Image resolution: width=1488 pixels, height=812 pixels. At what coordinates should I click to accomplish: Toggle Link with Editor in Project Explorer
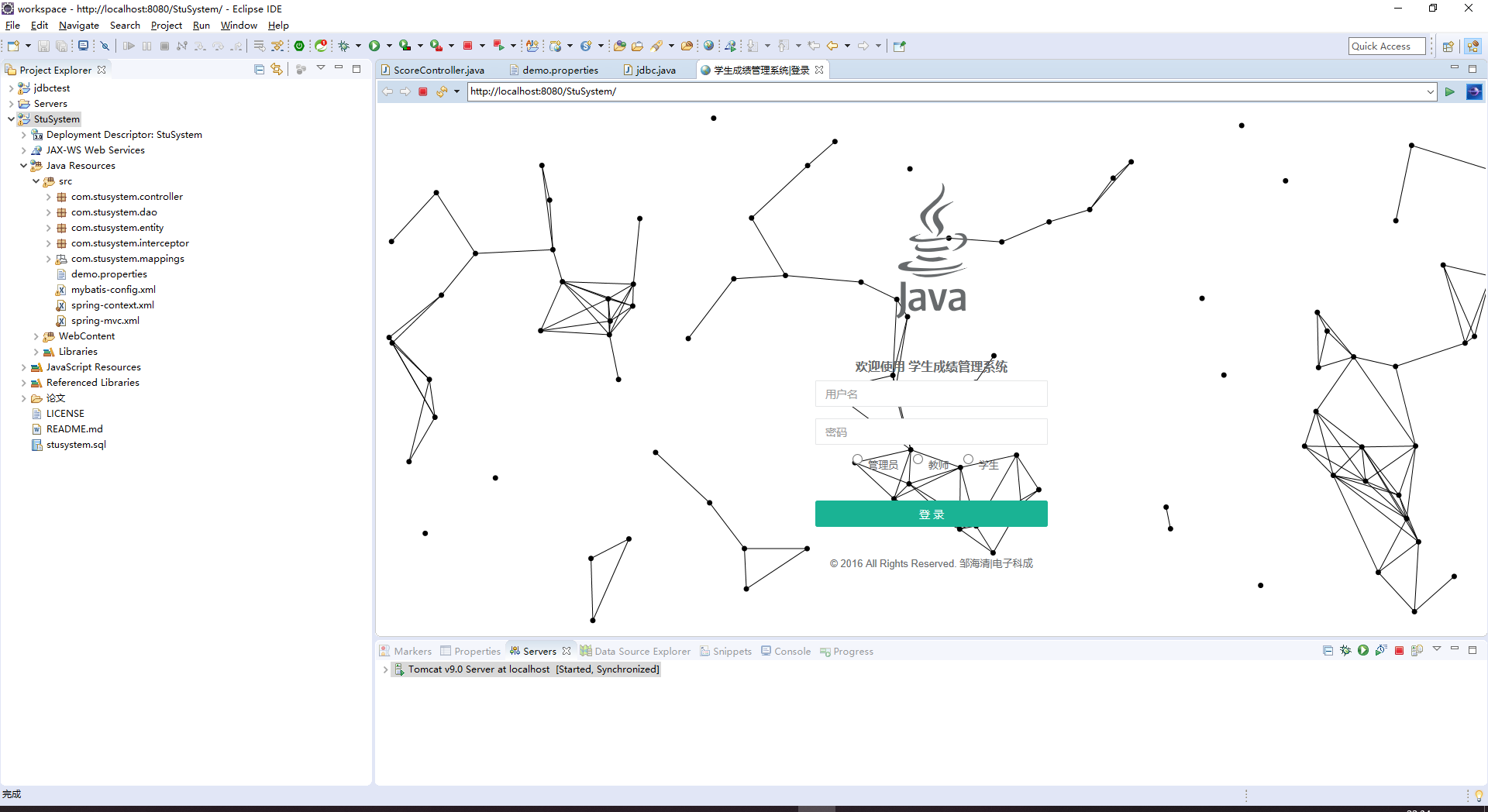click(x=277, y=69)
